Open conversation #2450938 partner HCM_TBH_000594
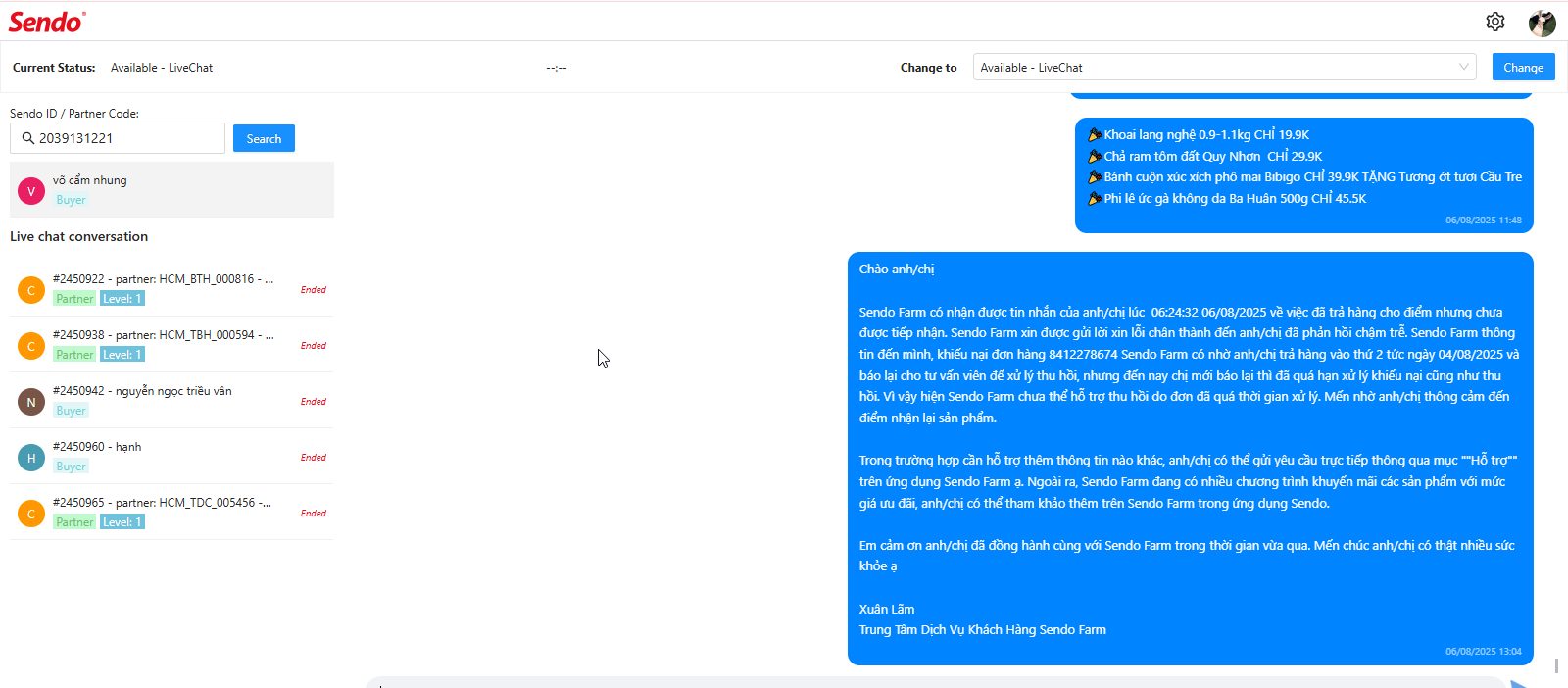Image resolution: width=1568 pixels, height=688 pixels. [171, 345]
